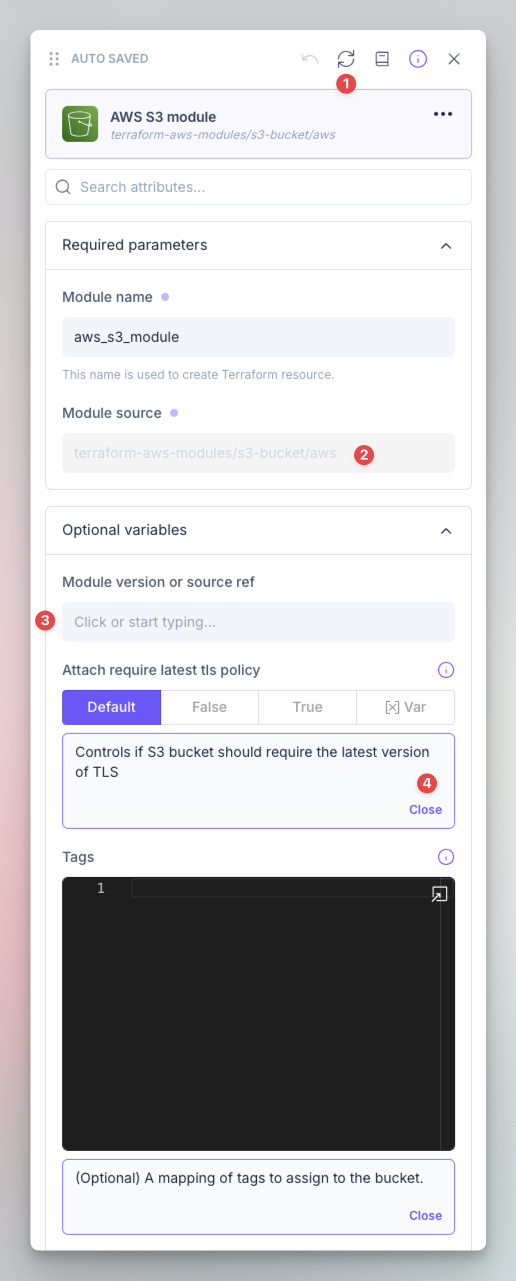Click info icon beside Attach require latest tls policy
This screenshot has width=516, height=1281.
[446, 670]
